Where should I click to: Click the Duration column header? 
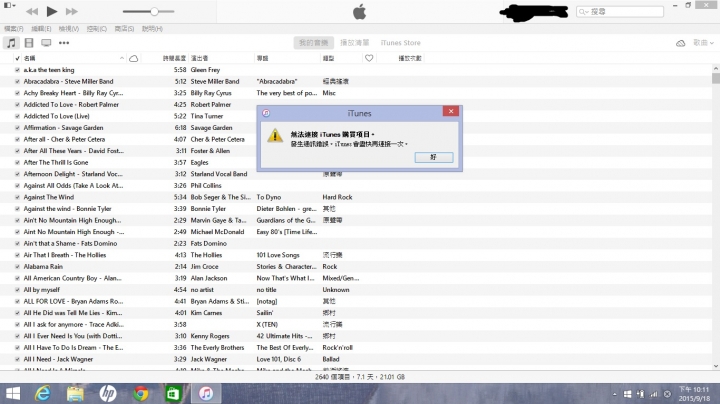(174, 58)
